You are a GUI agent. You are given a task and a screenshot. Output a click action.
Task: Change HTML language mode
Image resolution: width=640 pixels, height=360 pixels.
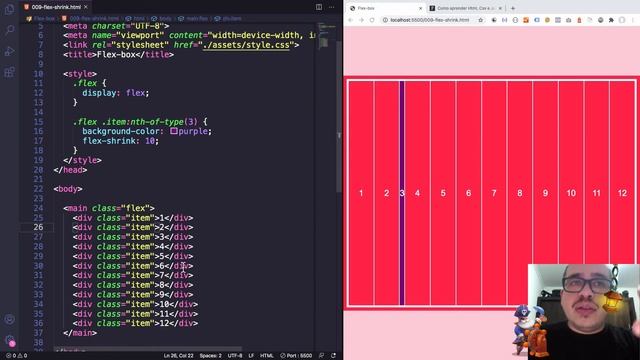coord(267,356)
